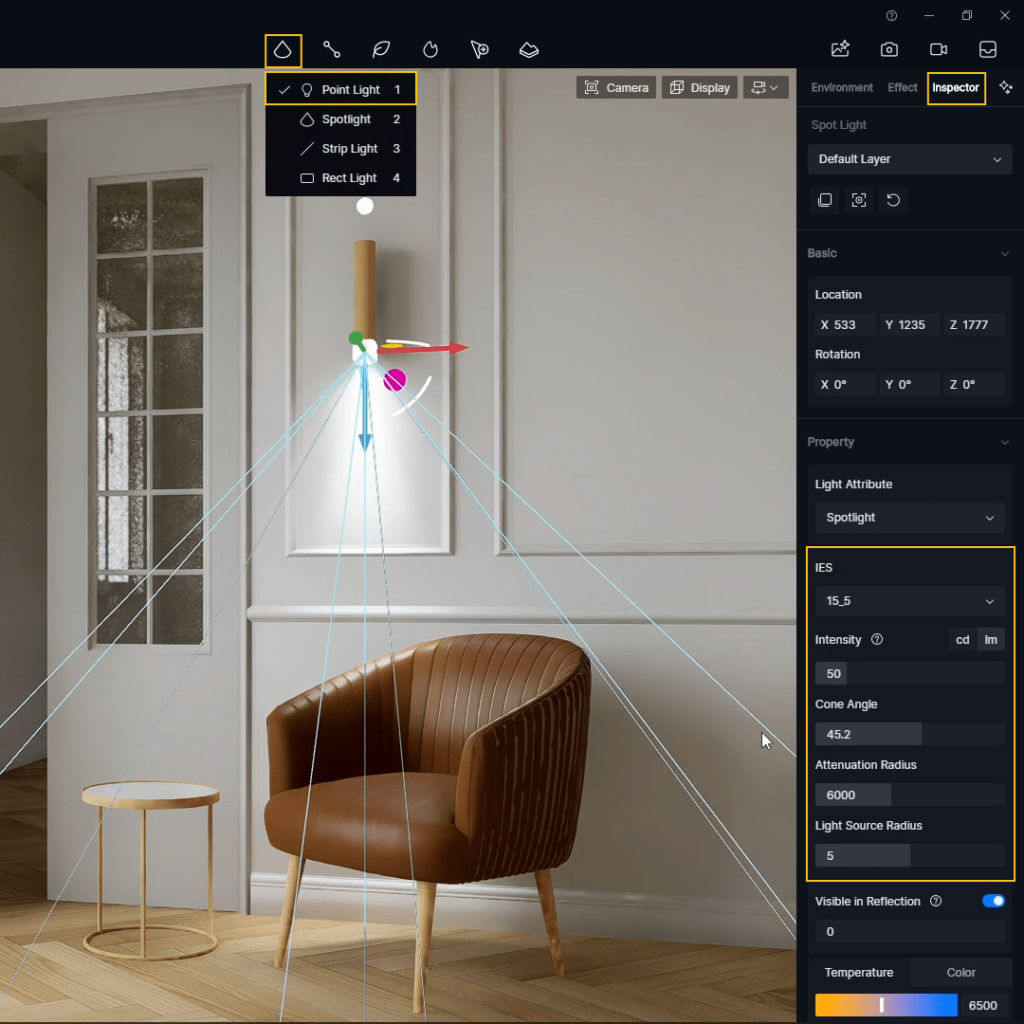Open the layers stack tool in the toolbar
This screenshot has width=1024, height=1024.
click(528, 49)
